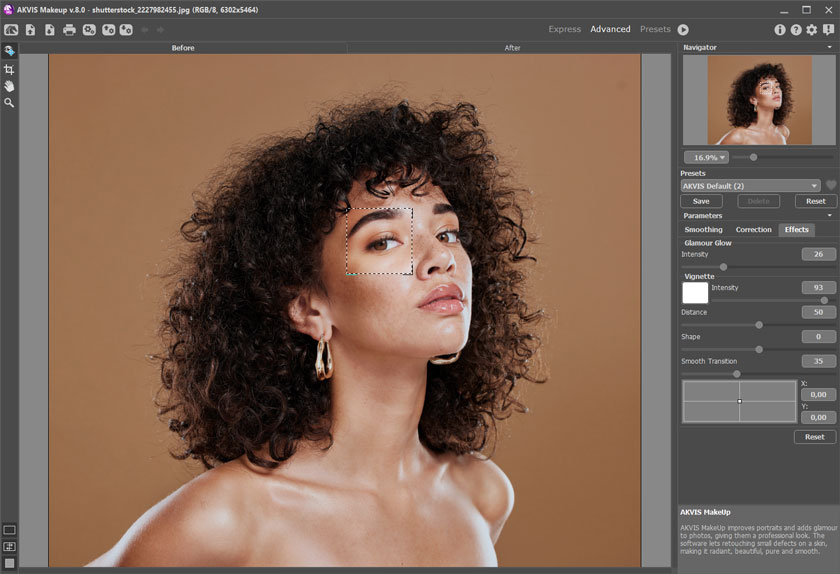Show the Before image tab

click(183, 48)
